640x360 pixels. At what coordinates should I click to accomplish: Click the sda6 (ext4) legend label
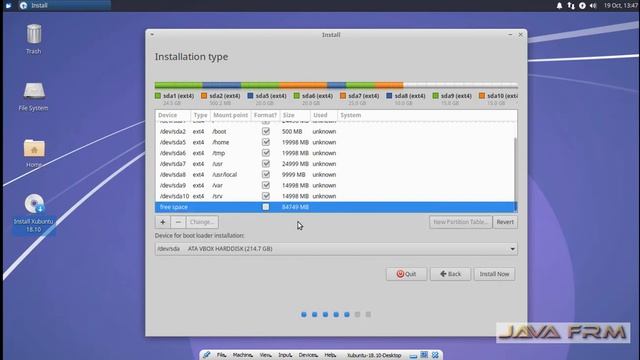pyautogui.click(x=317, y=96)
